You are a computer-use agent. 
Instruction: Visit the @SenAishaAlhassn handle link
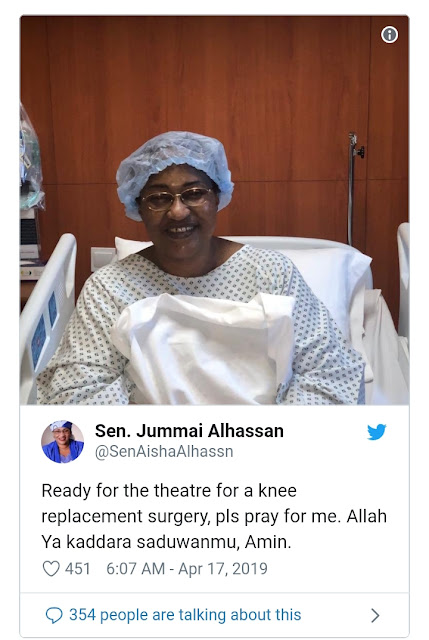point(164,452)
